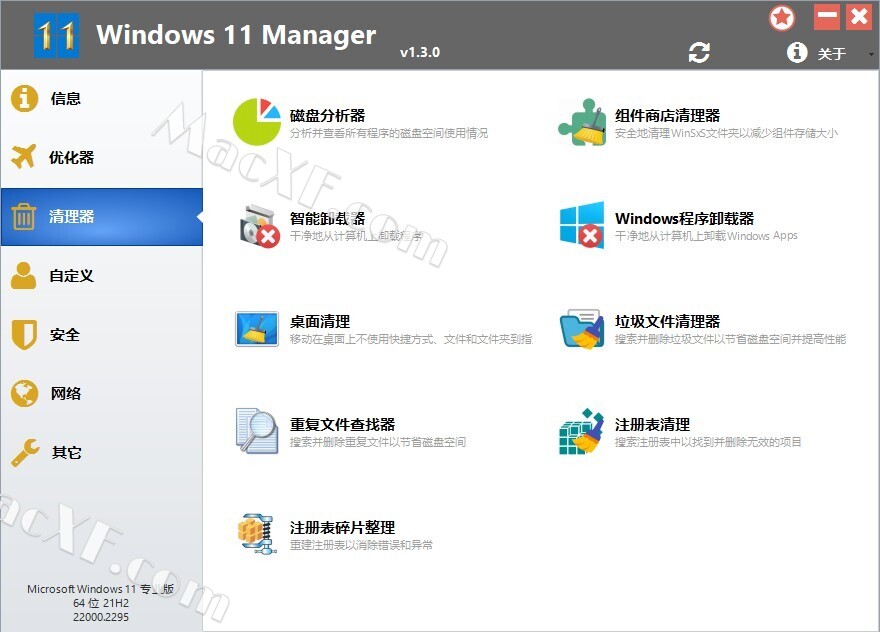880x632 pixels.
Task: Click the globe icon for 网络
Action: [x=24, y=393]
